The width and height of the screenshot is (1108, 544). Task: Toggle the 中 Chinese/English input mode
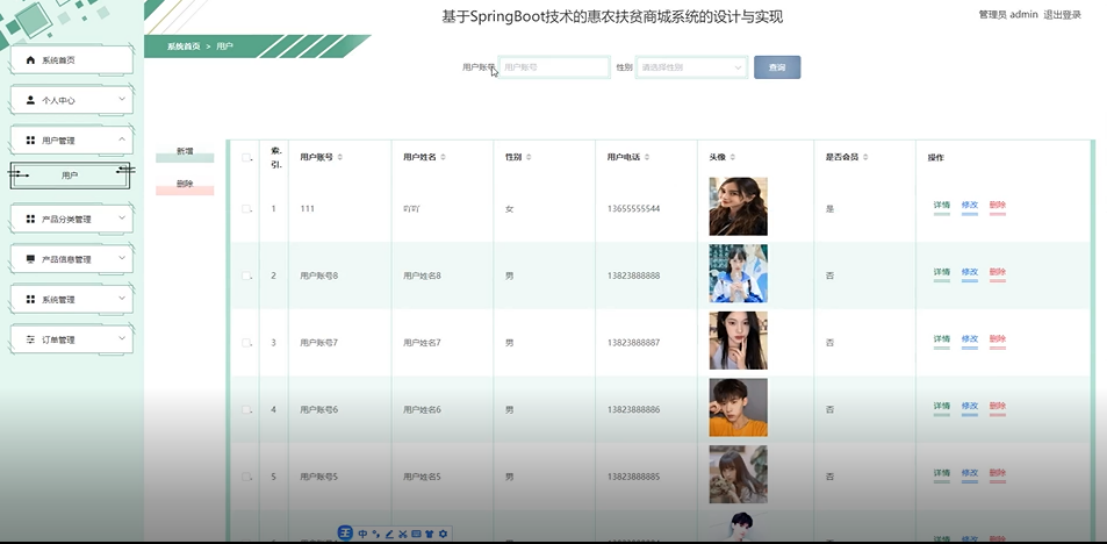click(x=363, y=534)
